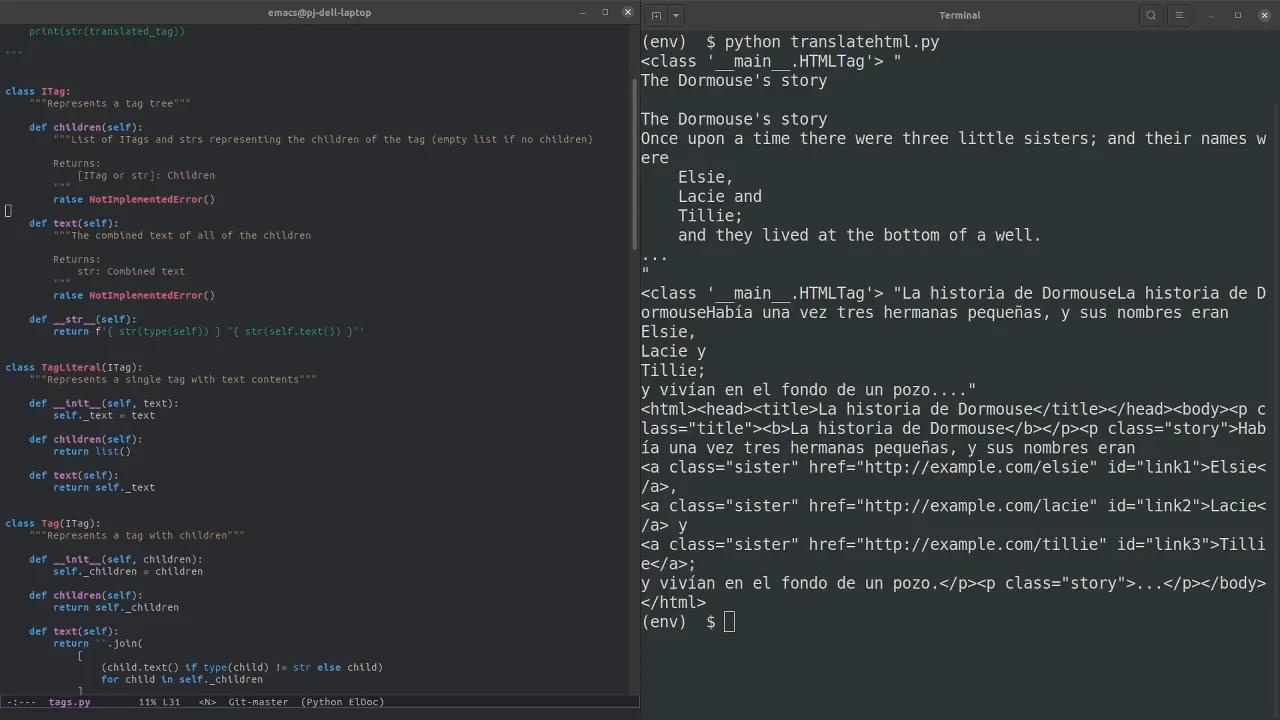Click the Terminal search magnifier icon
Screen dimensions: 1280x720
tap(1151, 15)
